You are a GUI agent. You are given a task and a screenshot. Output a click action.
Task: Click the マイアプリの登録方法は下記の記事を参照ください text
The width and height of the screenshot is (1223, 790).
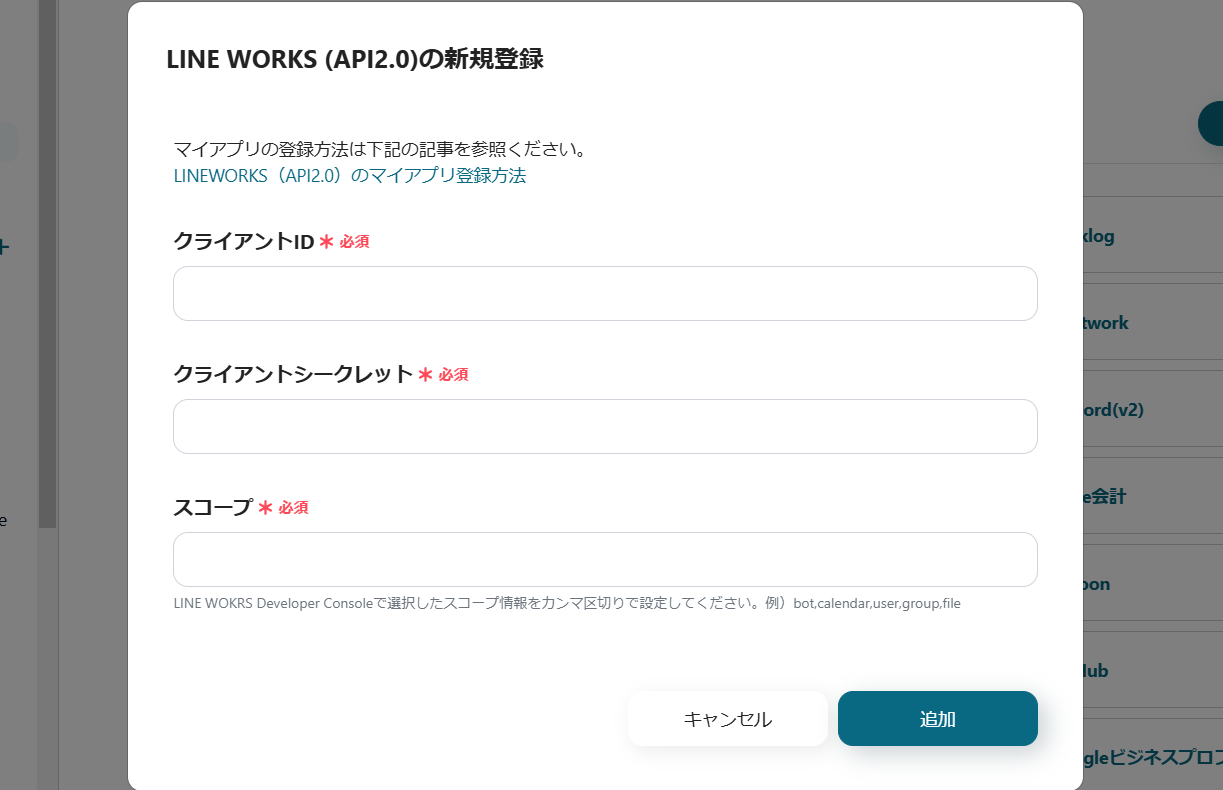(x=379, y=150)
